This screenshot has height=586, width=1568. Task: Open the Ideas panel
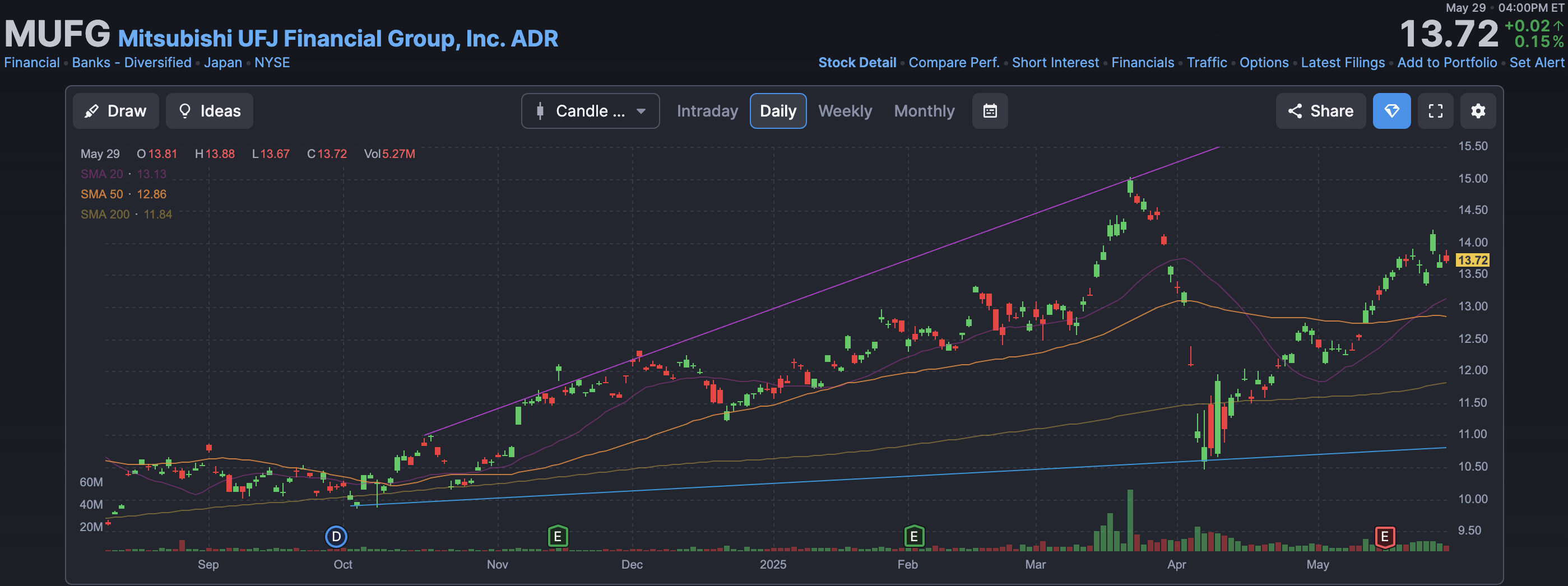(x=210, y=111)
